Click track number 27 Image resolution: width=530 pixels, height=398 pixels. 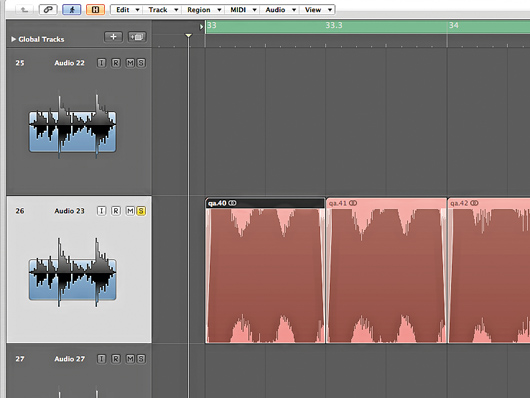pos(20,359)
